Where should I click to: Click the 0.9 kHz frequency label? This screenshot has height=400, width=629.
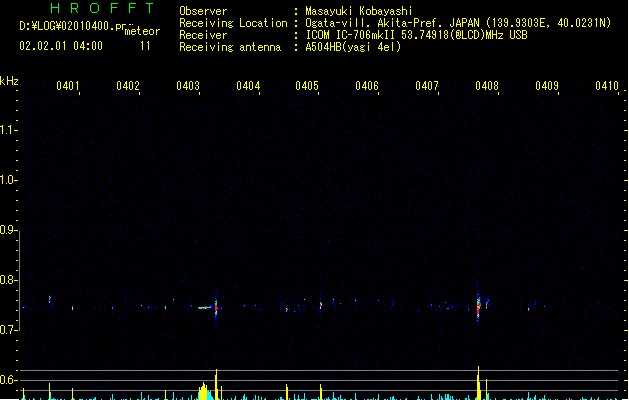pos(8,230)
